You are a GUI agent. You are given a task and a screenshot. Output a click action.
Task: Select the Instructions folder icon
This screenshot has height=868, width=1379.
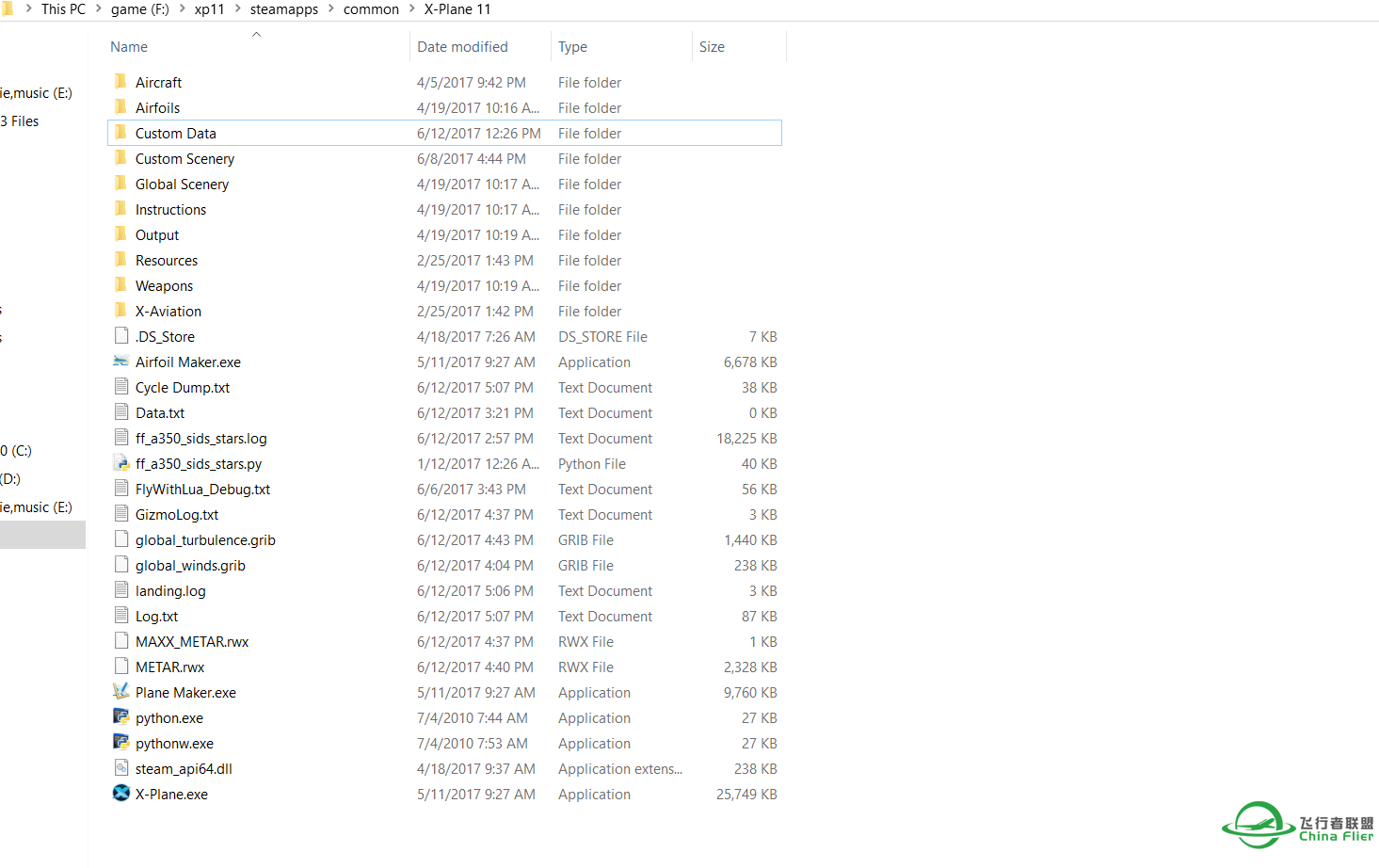[x=120, y=209]
